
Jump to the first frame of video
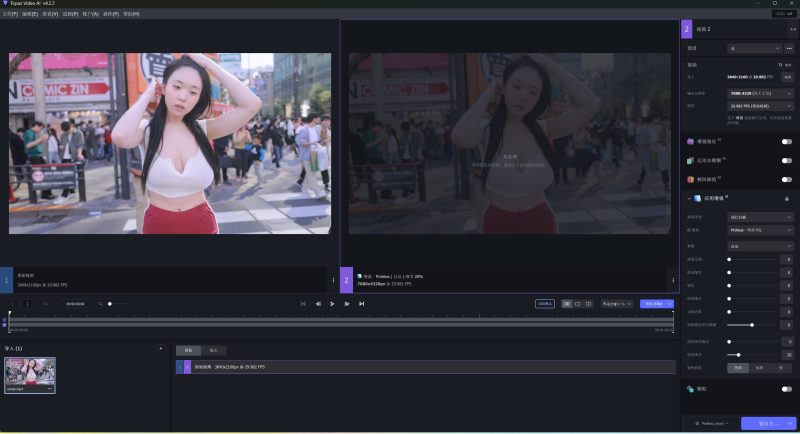(302, 303)
